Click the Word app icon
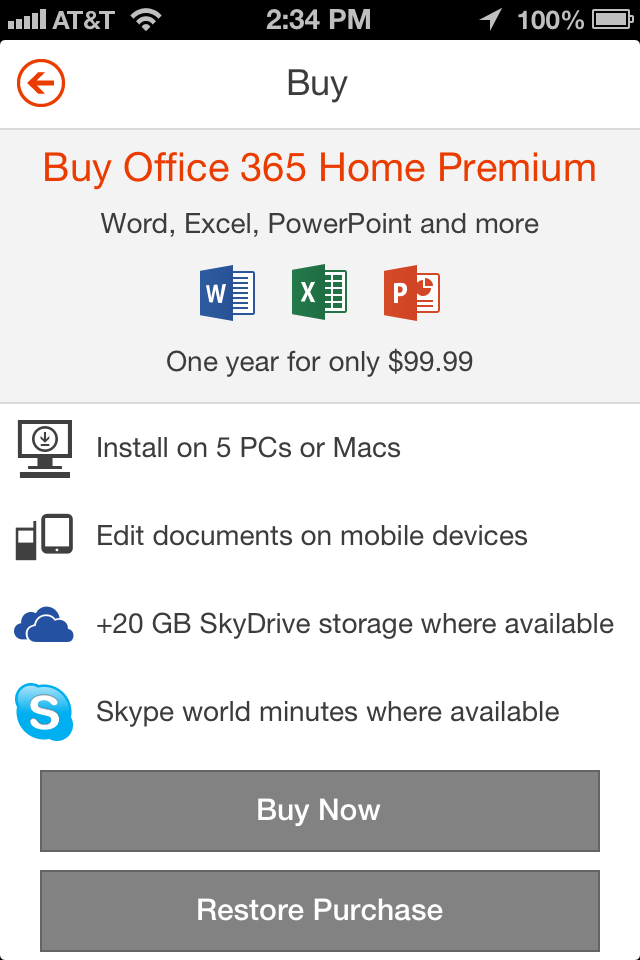The image size is (640, 960). [x=227, y=293]
